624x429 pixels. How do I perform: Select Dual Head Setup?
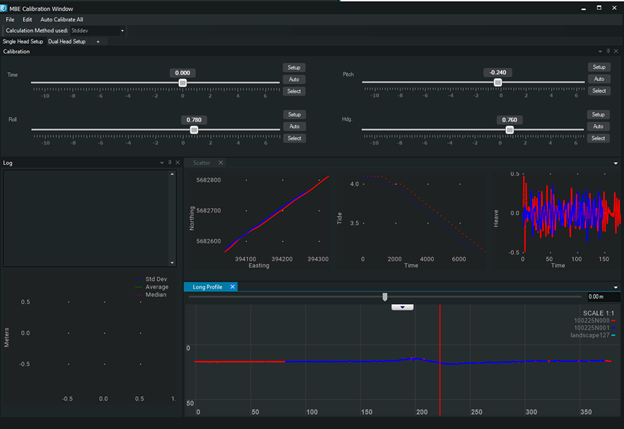click(x=67, y=41)
